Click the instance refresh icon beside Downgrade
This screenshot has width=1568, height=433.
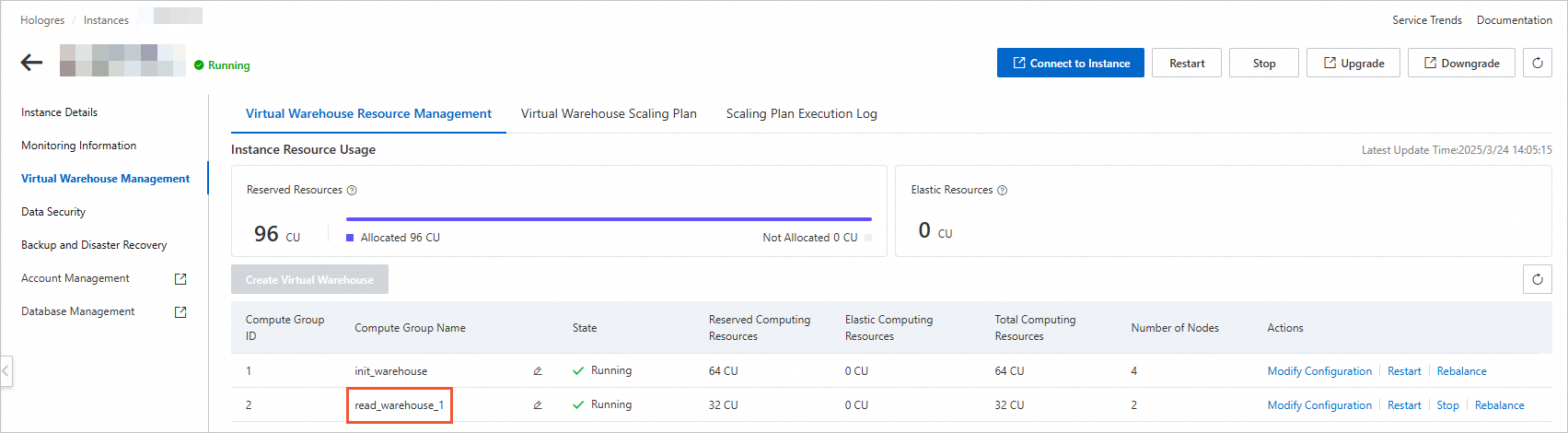1537,63
